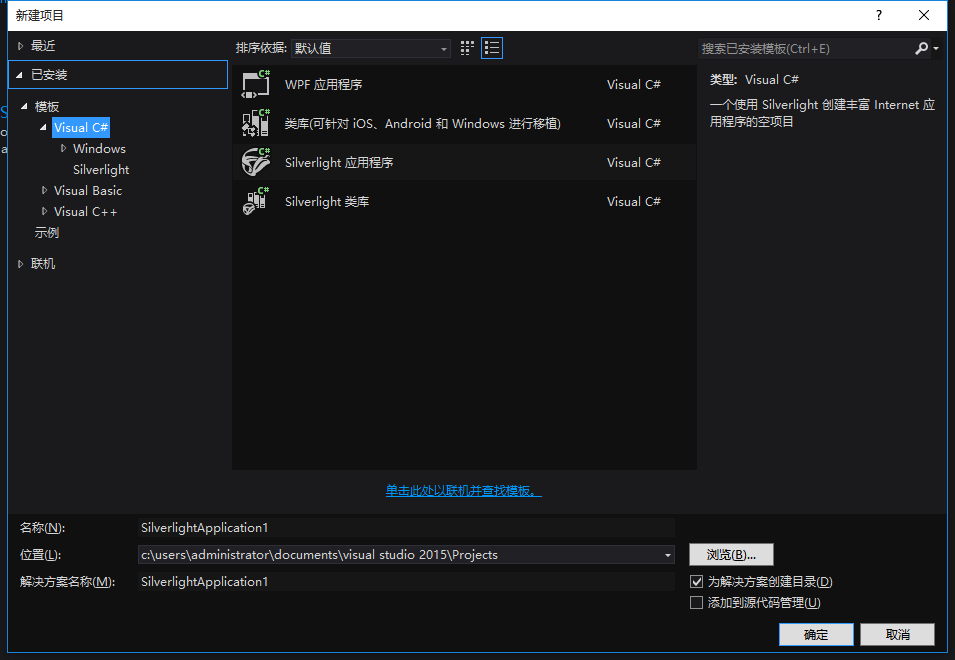
Task: Click the 浏览(B)... button
Action: 731,555
